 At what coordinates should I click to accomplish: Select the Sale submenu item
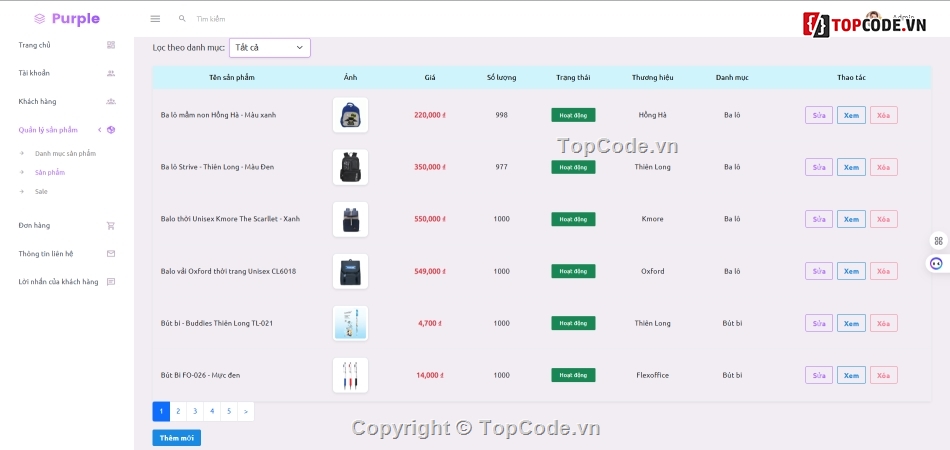pos(41,191)
